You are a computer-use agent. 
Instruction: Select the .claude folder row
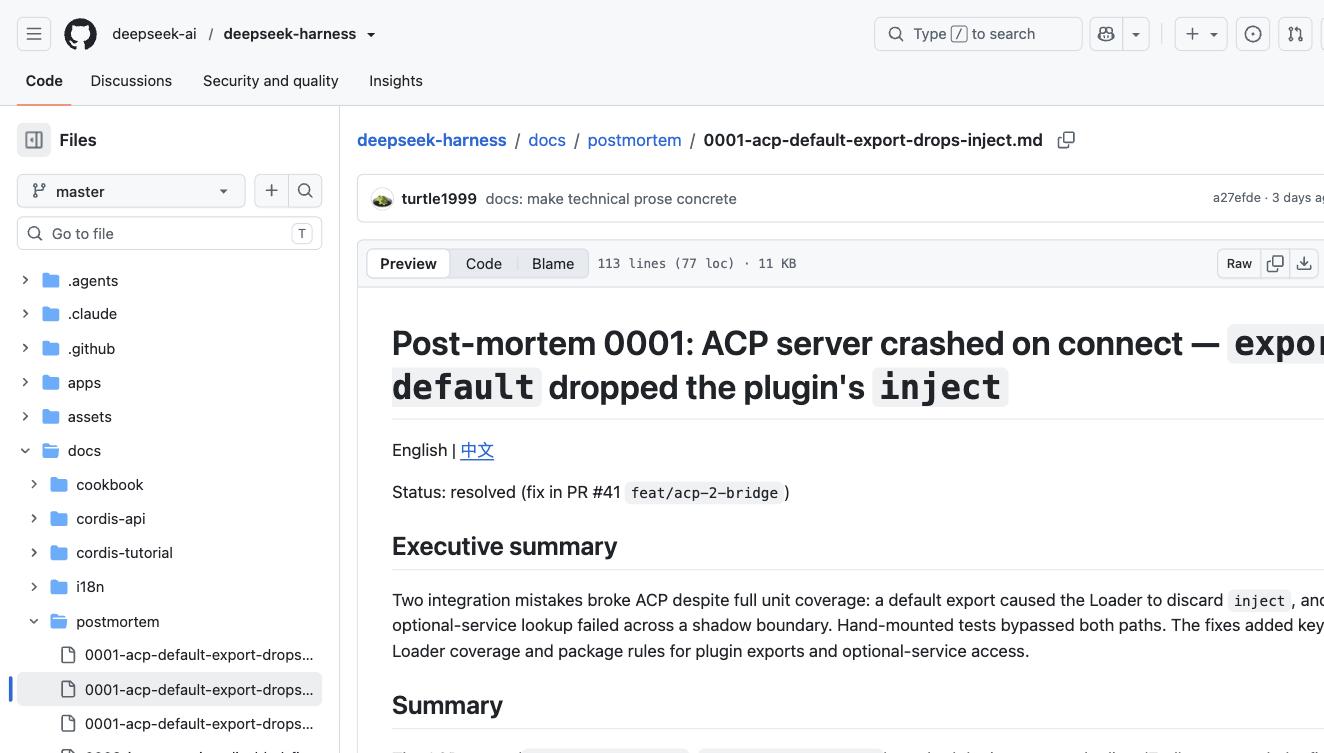(x=169, y=314)
